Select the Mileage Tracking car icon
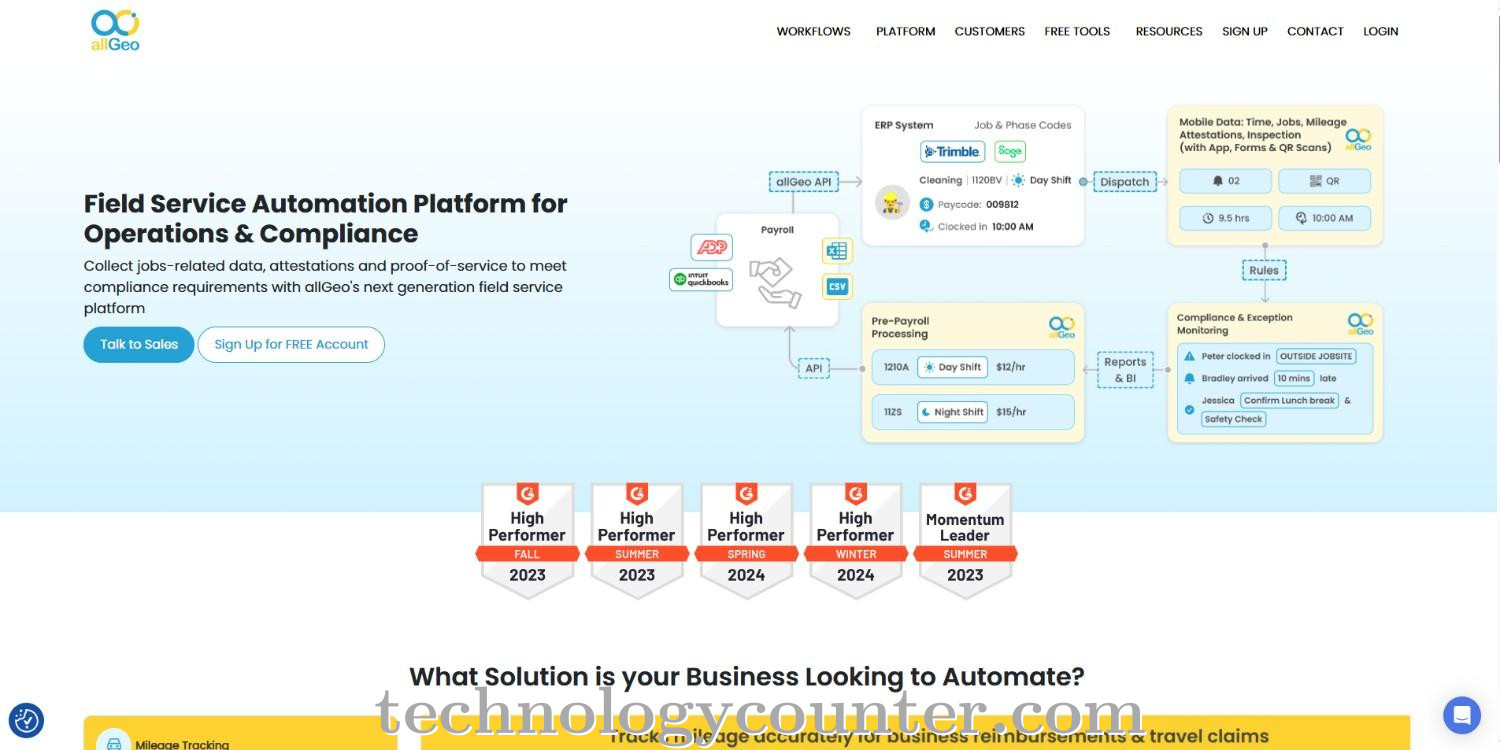 tap(114, 743)
